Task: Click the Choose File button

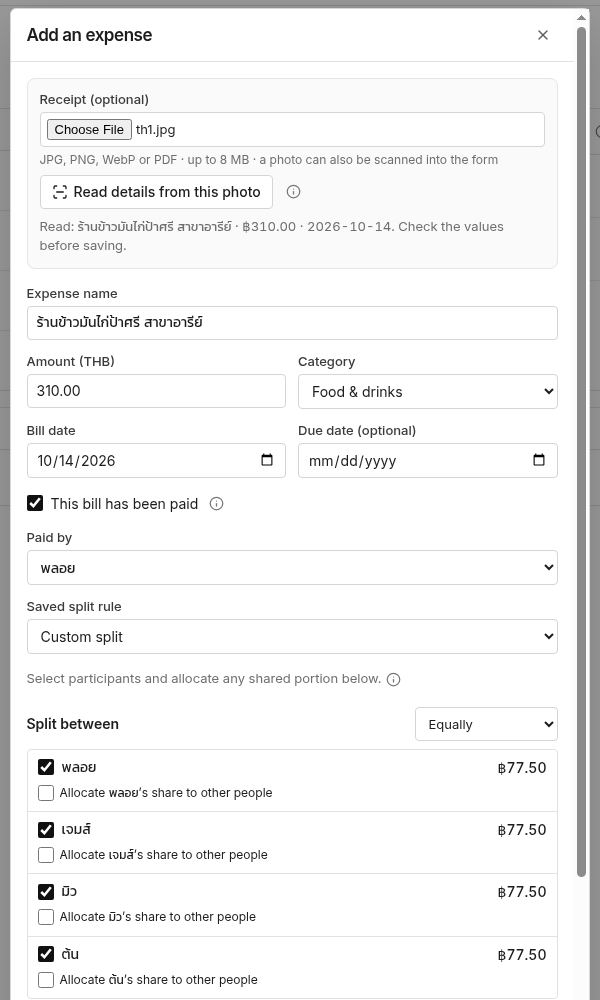Action: pos(89,129)
